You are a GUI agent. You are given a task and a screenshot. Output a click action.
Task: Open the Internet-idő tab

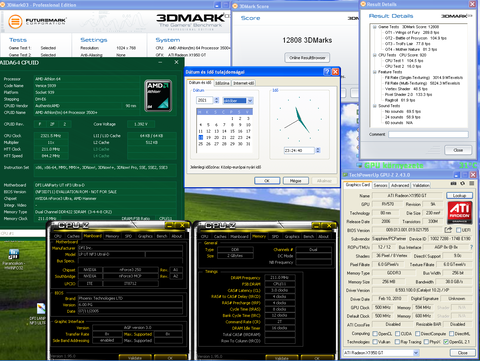243,83
